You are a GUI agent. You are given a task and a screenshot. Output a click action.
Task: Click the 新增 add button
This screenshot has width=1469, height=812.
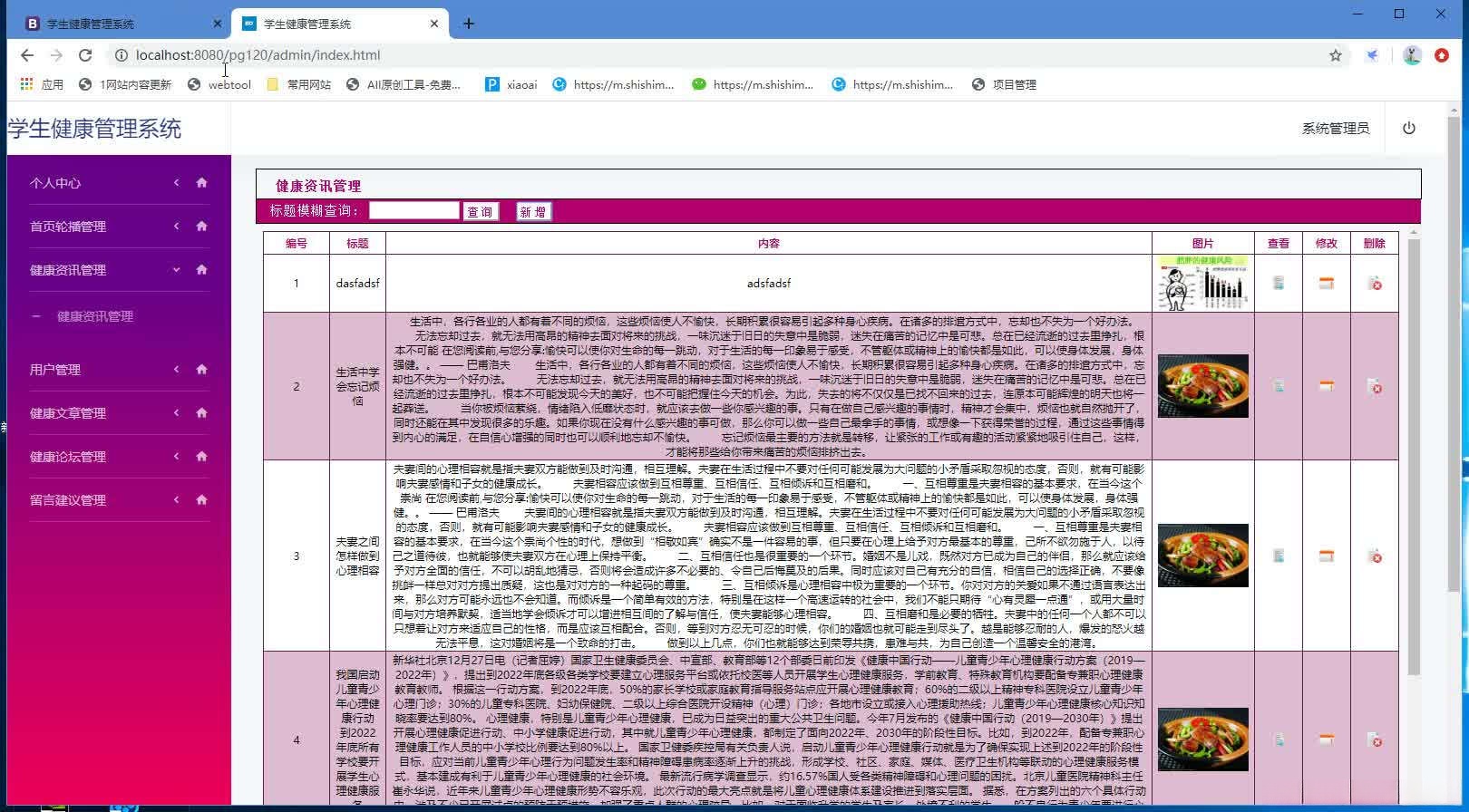[x=533, y=212]
